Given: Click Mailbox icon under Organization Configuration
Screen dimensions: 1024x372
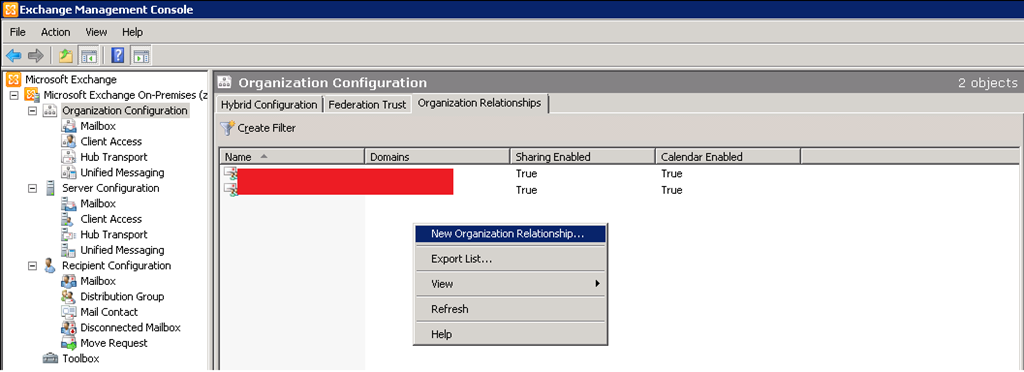Looking at the screenshot, I should [x=69, y=126].
